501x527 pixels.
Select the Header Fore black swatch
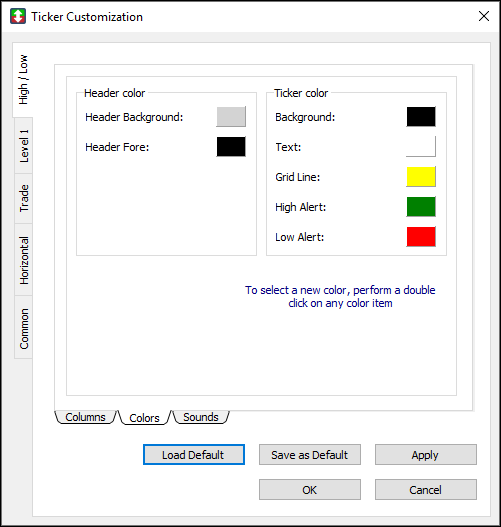[x=231, y=147]
